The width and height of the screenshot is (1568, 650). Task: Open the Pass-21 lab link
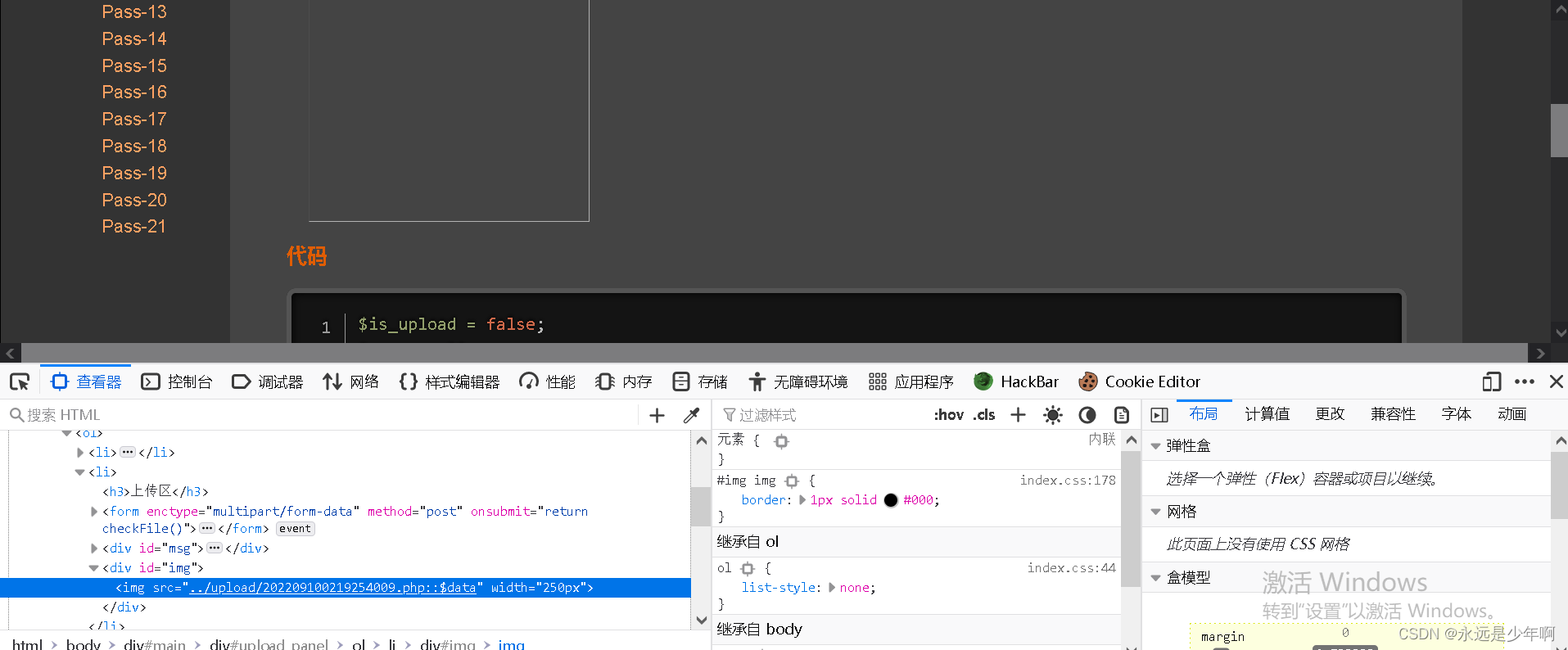click(134, 227)
